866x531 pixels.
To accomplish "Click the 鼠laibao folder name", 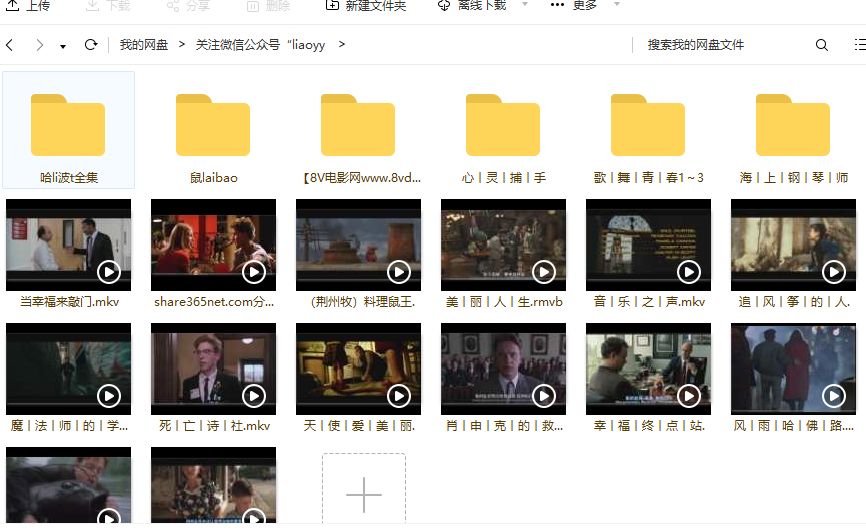I will (x=214, y=177).
